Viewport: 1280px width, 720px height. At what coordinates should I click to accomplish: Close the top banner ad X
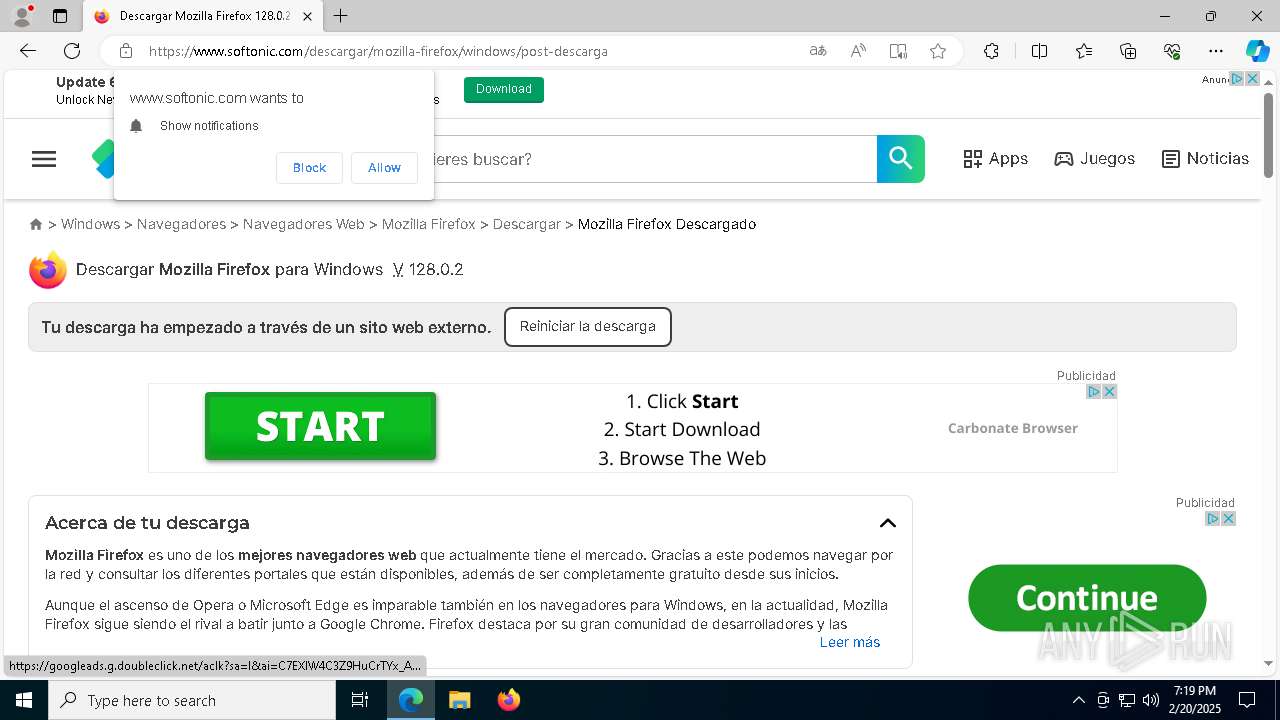coord(1252,79)
